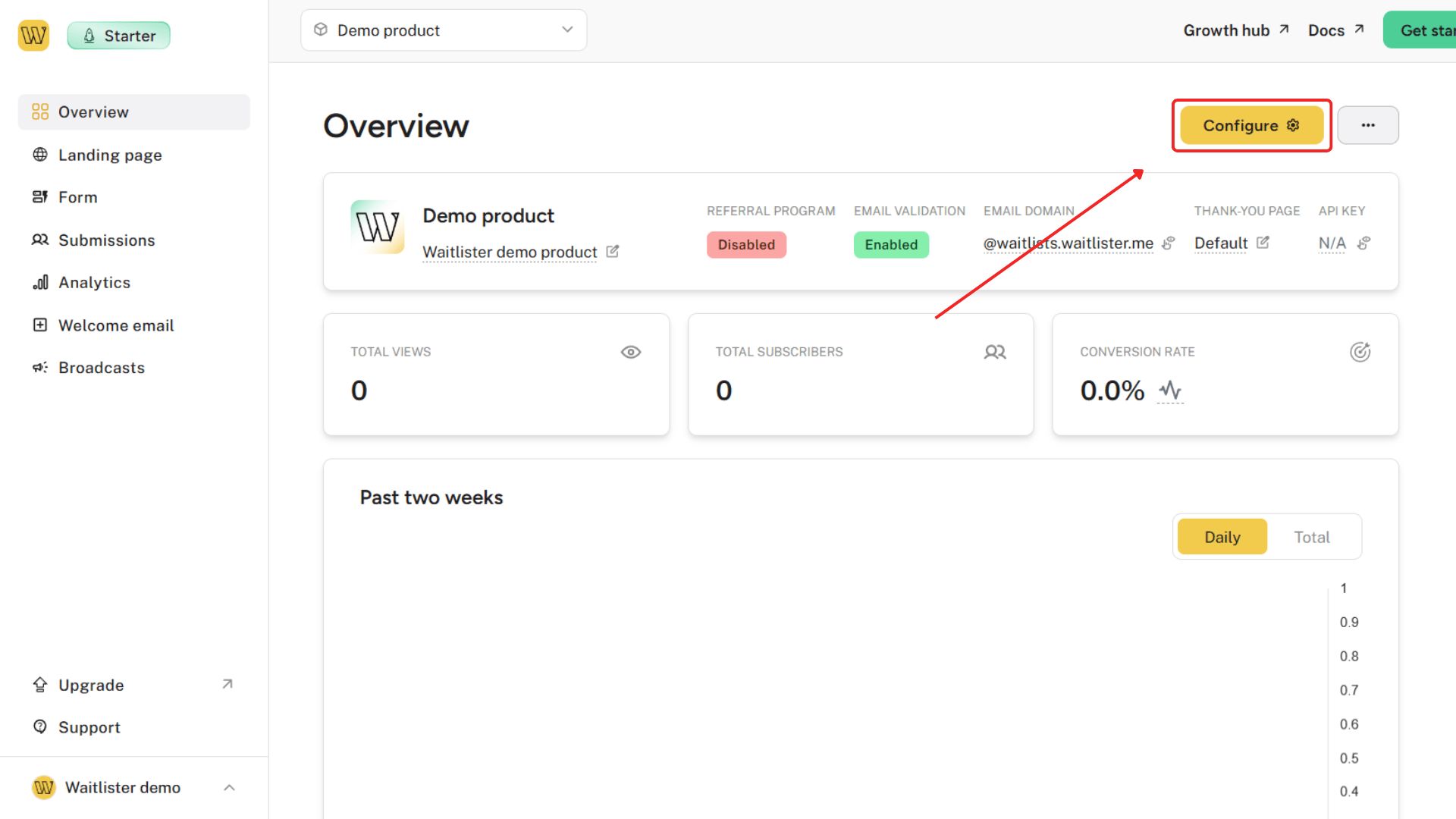
Task: Click the Total Subscribers value 0
Action: point(724,391)
